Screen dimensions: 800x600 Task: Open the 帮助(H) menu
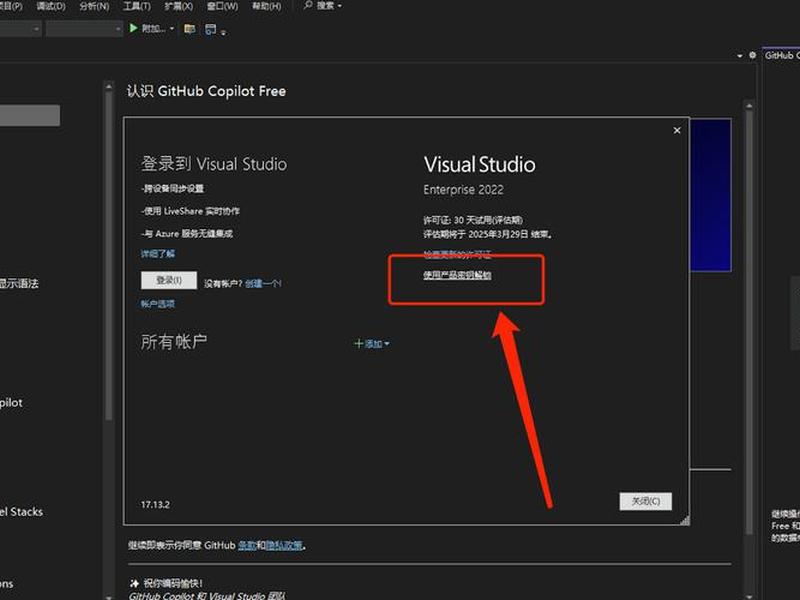[x=267, y=6]
